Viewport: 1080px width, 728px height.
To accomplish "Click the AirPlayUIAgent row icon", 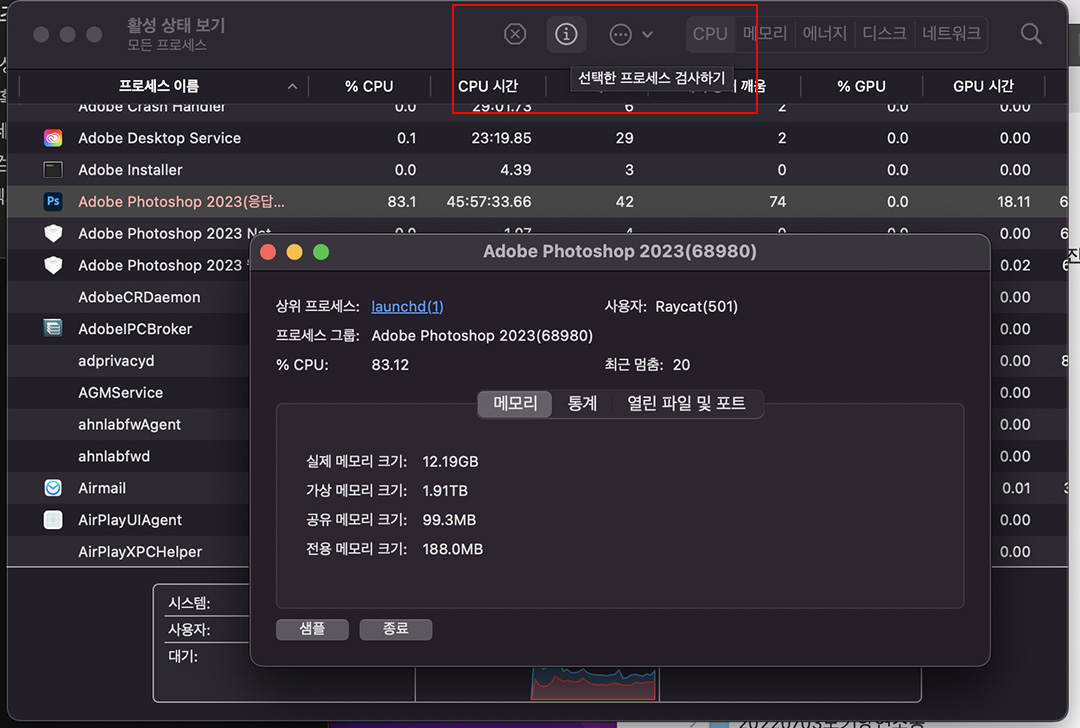I will click(x=53, y=519).
